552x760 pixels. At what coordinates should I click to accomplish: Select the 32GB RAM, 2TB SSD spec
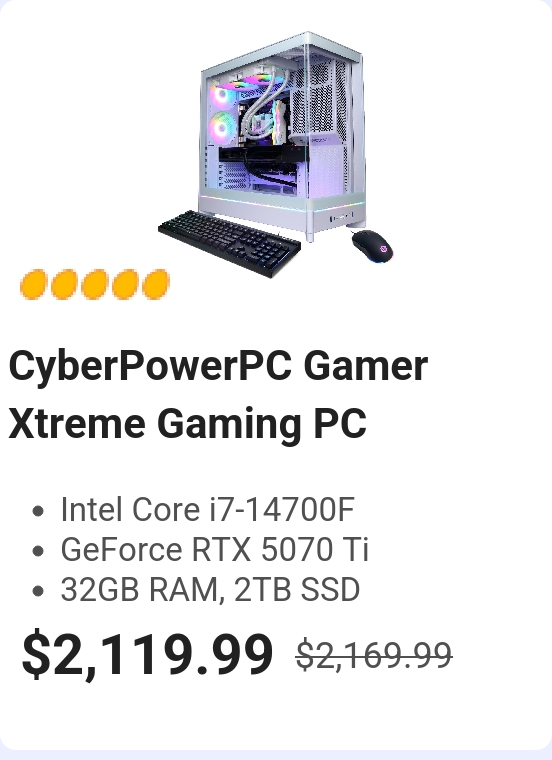(210, 589)
